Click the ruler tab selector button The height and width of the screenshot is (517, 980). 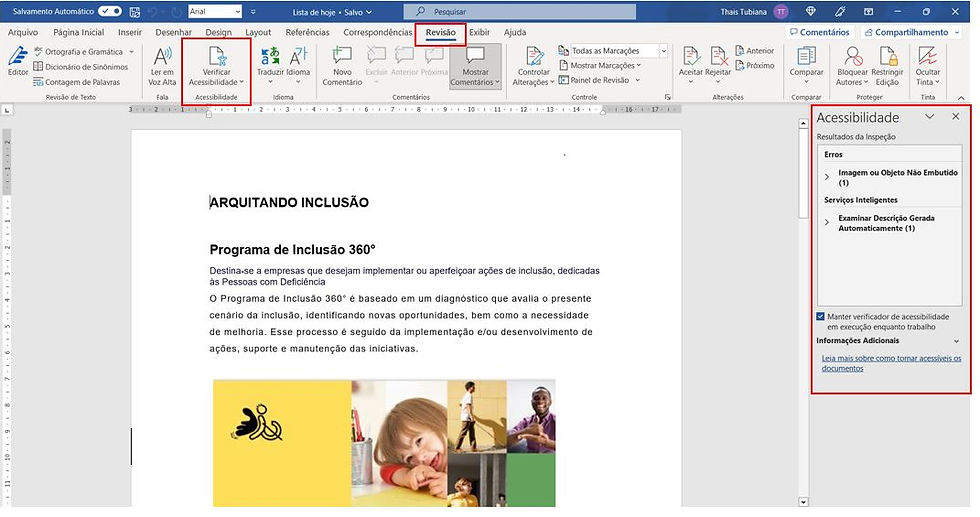[x=6, y=110]
